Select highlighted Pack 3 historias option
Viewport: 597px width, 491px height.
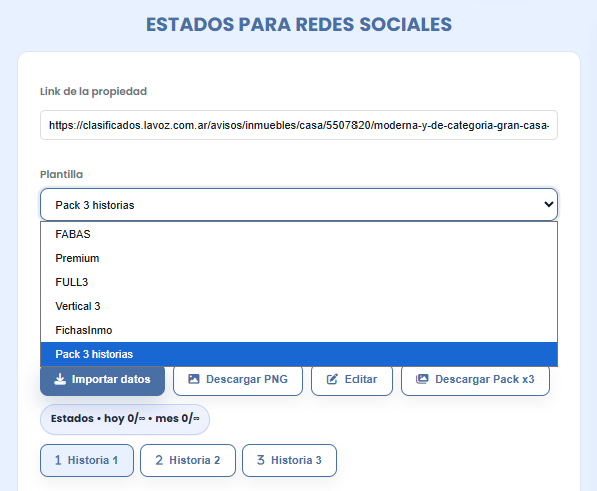[x=299, y=354]
